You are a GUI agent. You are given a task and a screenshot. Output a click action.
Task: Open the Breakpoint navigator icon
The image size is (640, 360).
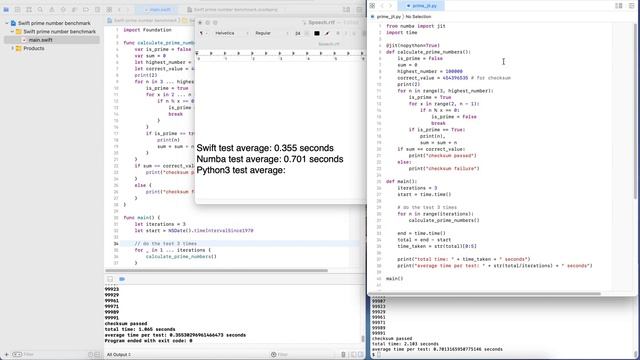(x=86, y=9)
